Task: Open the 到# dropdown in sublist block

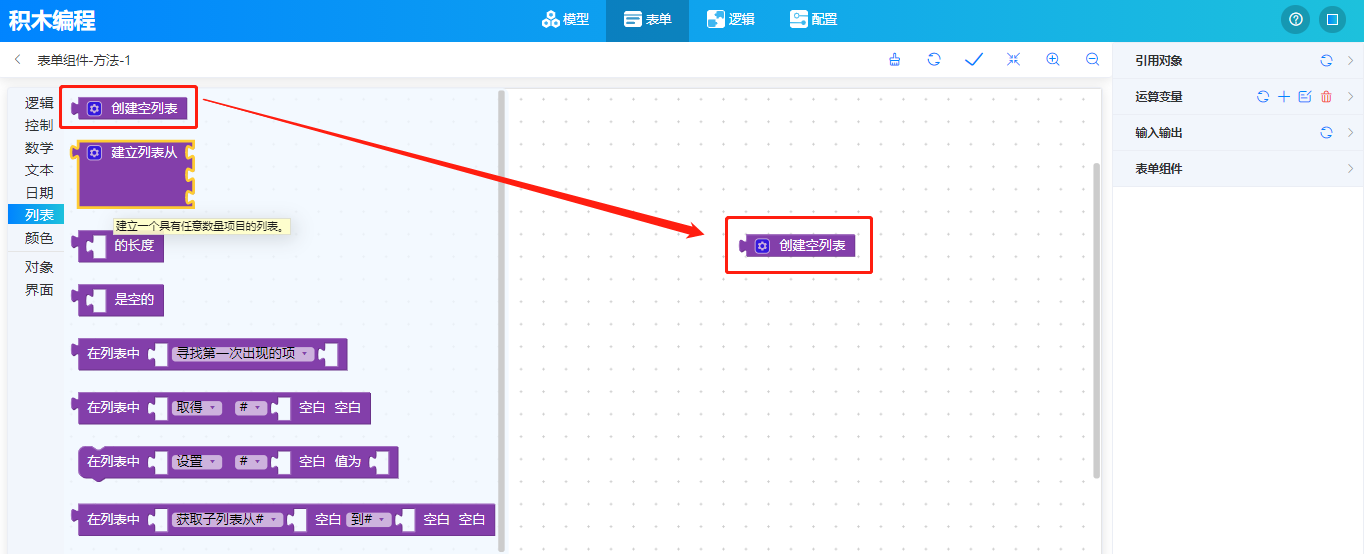Action: (x=368, y=520)
